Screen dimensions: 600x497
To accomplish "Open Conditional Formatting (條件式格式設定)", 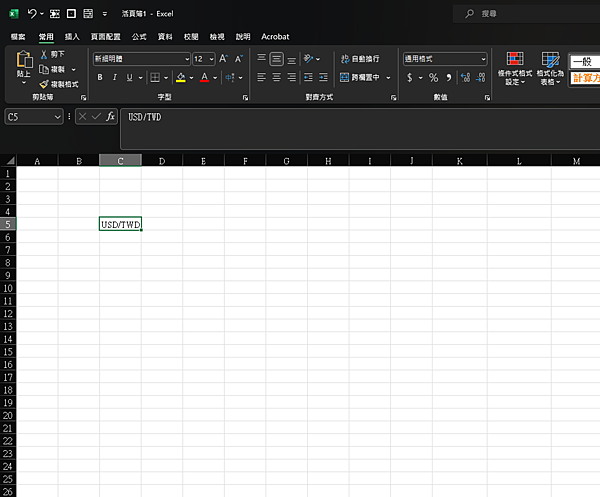I will click(x=515, y=61).
